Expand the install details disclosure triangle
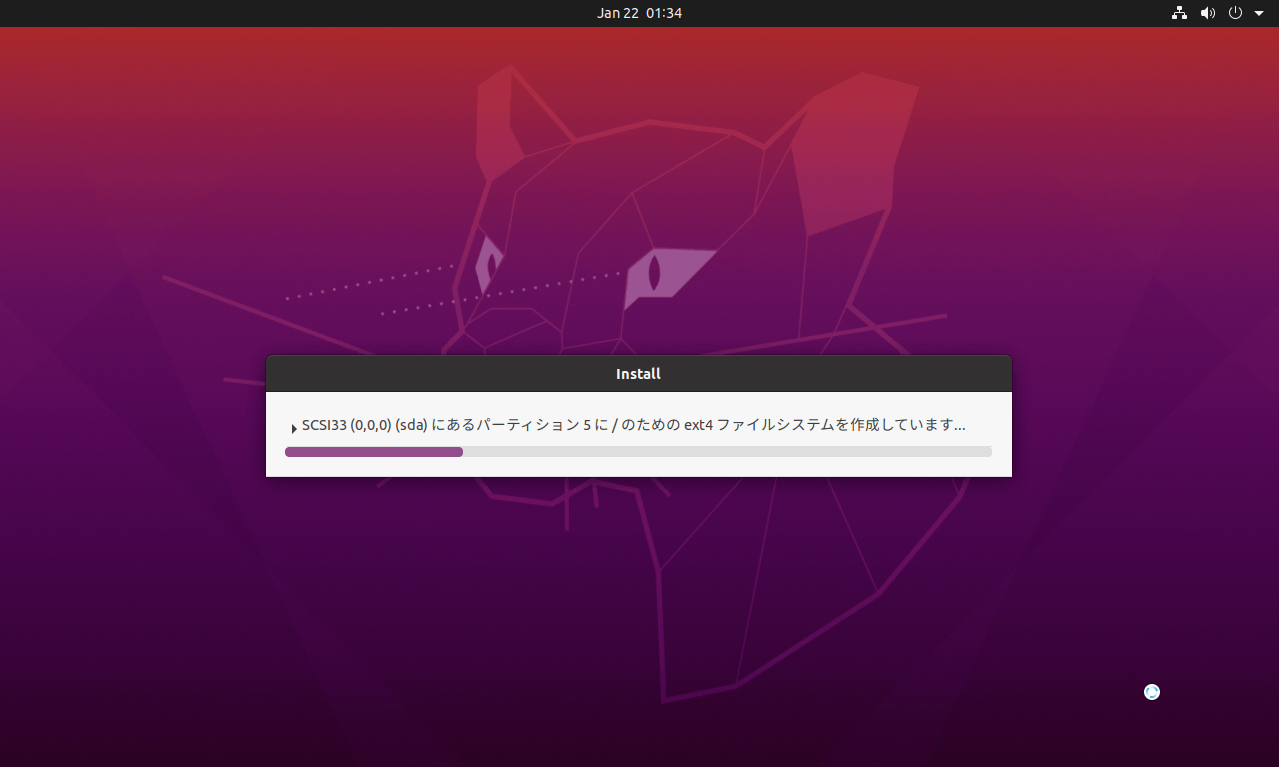This screenshot has width=1279, height=767. 294,428
